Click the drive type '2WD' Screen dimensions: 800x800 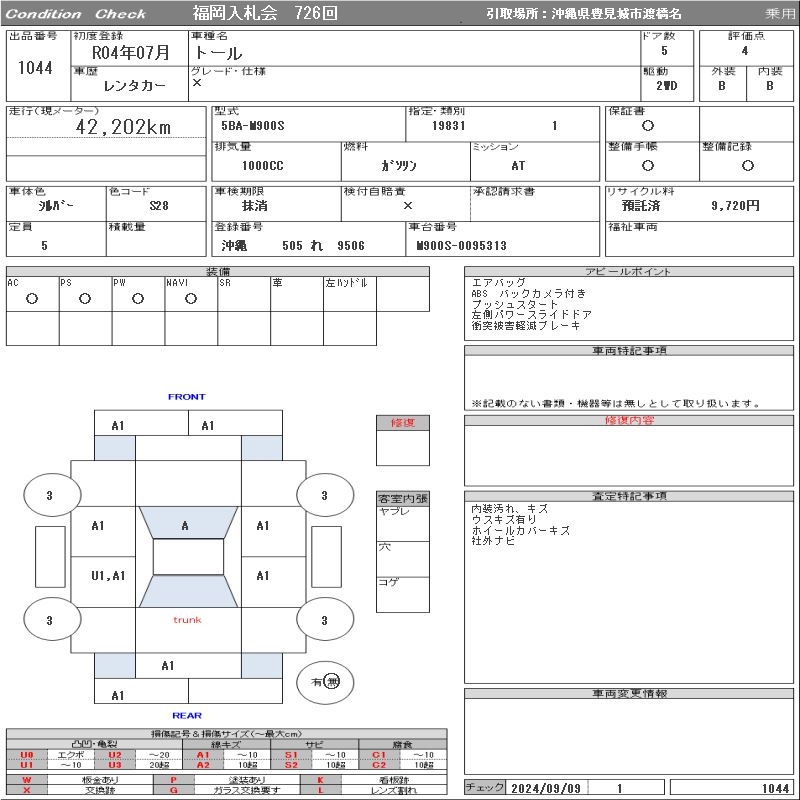point(667,86)
